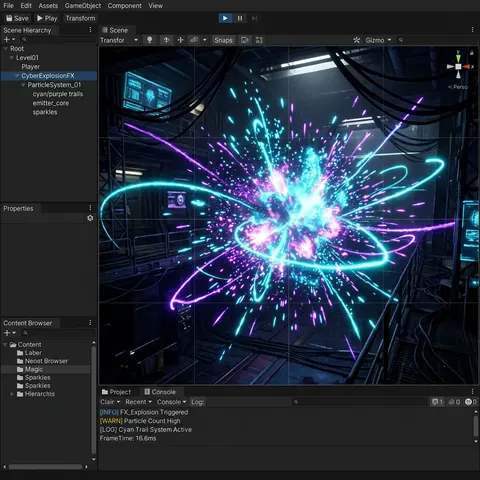The image size is (480, 480).
Task: Open the View menu
Action: [155, 6]
